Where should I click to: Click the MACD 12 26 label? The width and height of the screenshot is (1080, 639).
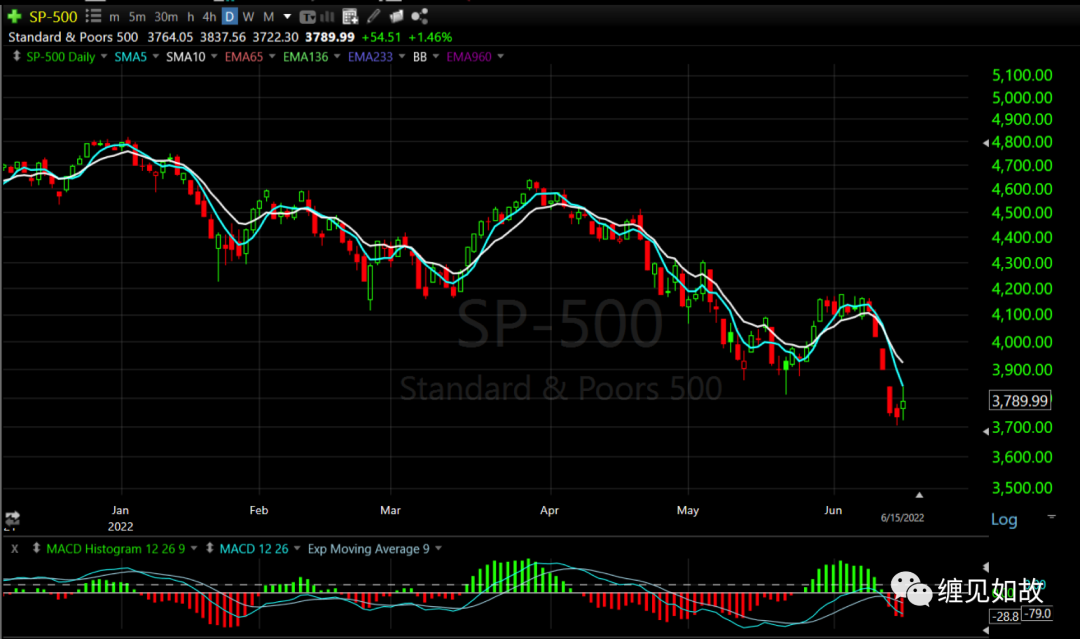coord(253,549)
